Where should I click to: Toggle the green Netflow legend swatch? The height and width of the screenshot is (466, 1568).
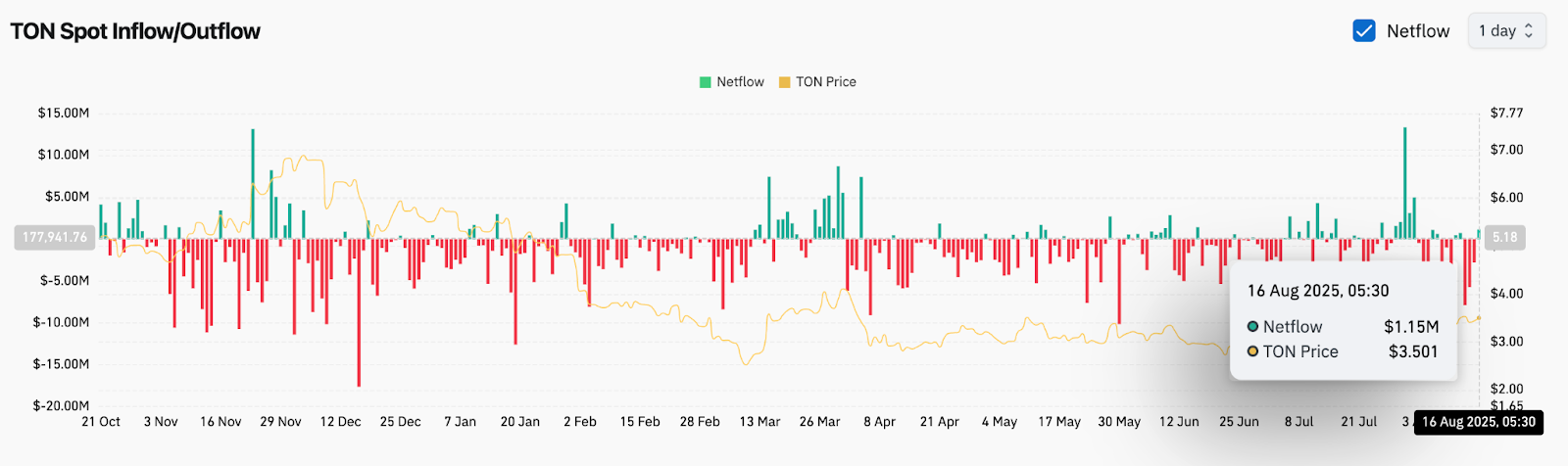705,82
